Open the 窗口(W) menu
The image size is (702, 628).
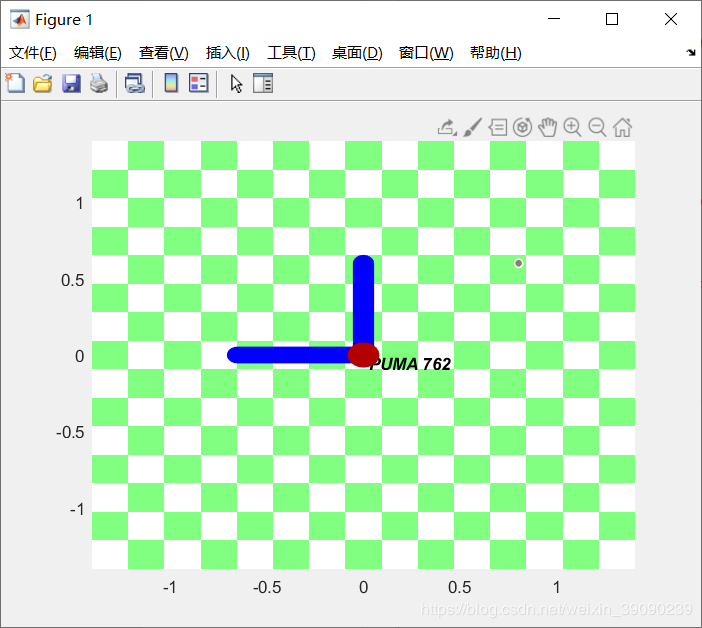pos(426,53)
